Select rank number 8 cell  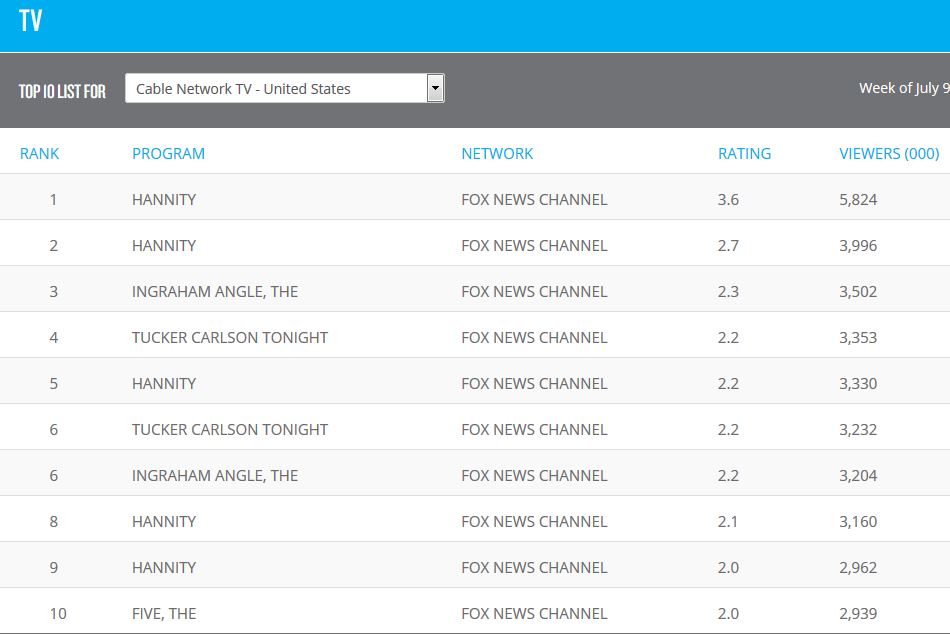click(x=53, y=522)
